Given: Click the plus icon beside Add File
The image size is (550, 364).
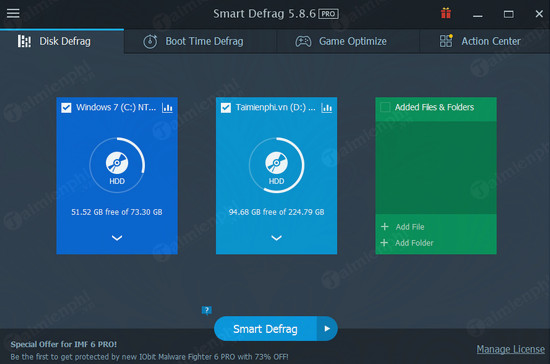Looking at the screenshot, I should coord(384,227).
